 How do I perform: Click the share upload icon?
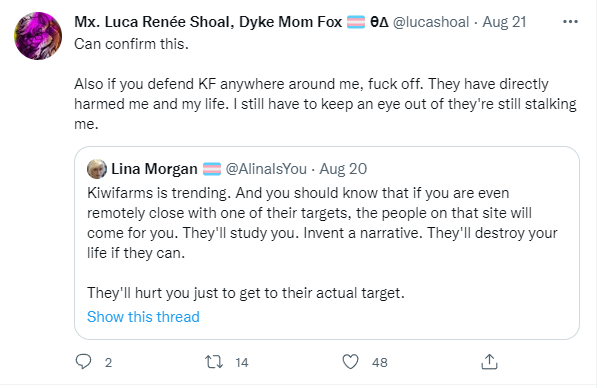489,362
